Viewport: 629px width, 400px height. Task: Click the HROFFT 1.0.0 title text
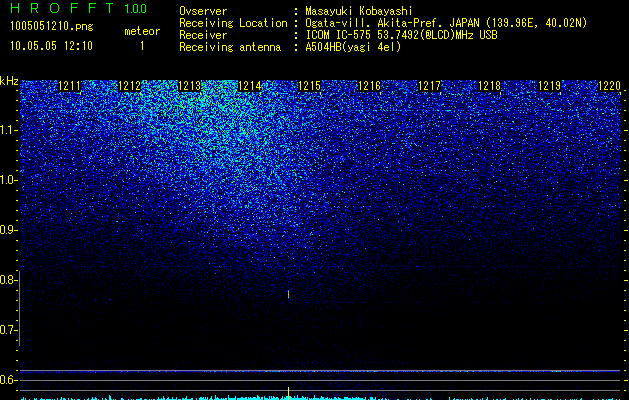point(78,8)
